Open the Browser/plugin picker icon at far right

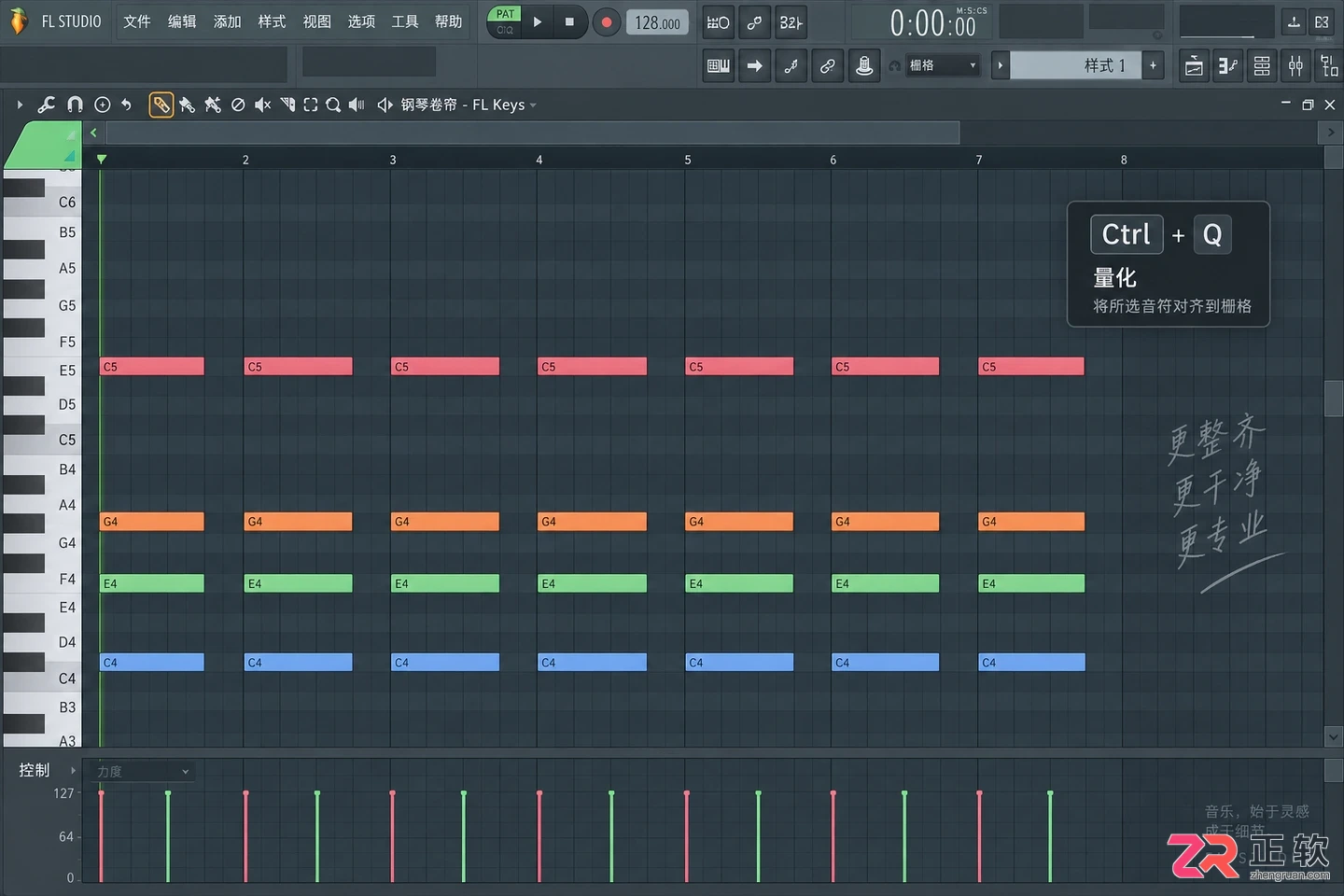[1329, 65]
